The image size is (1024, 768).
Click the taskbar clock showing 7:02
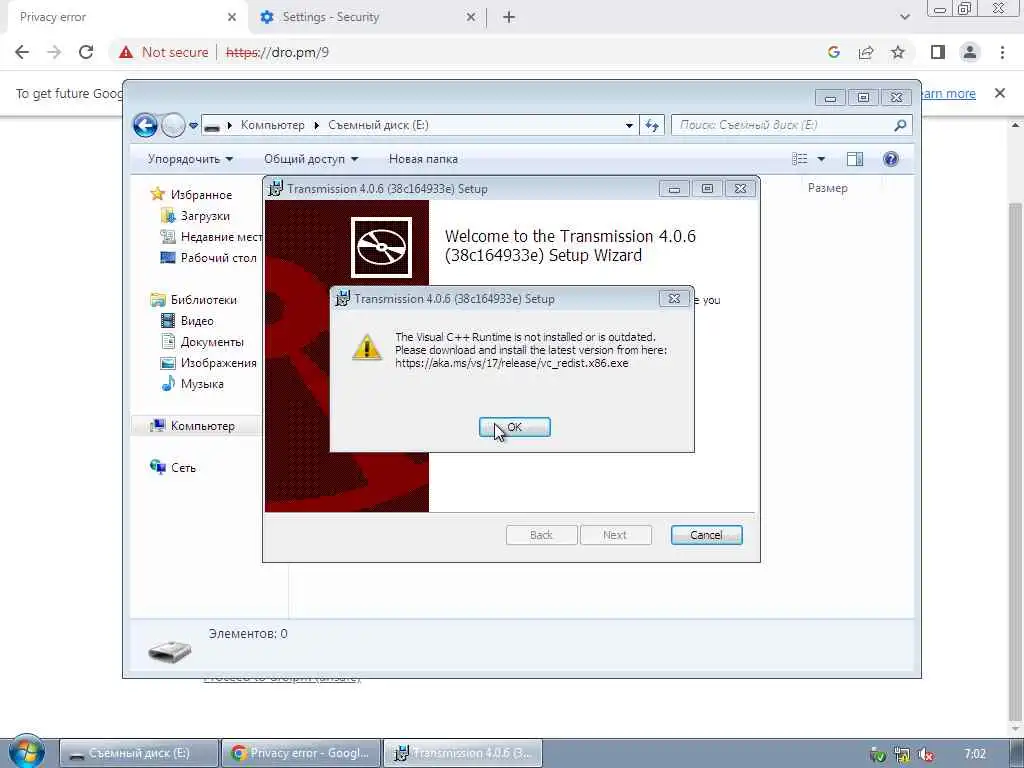coord(974,754)
